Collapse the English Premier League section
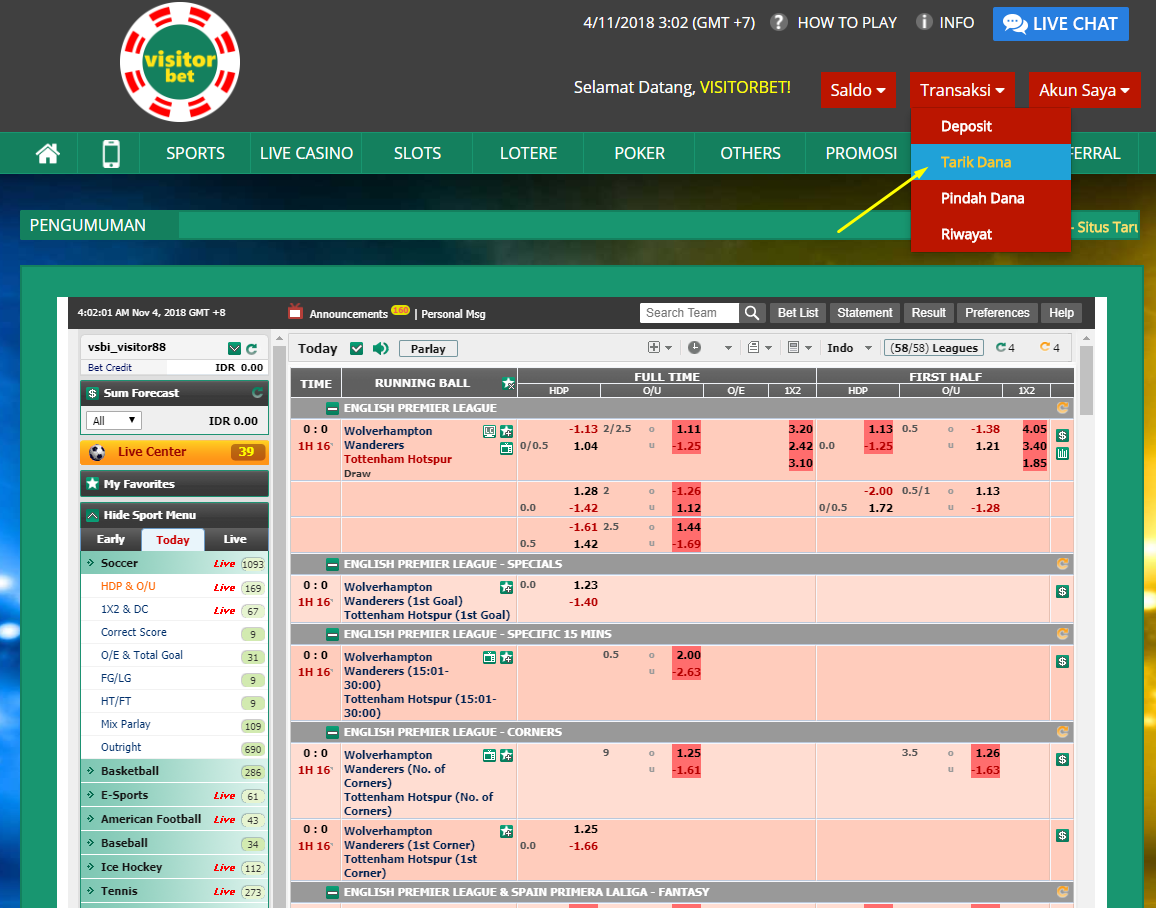 point(332,408)
